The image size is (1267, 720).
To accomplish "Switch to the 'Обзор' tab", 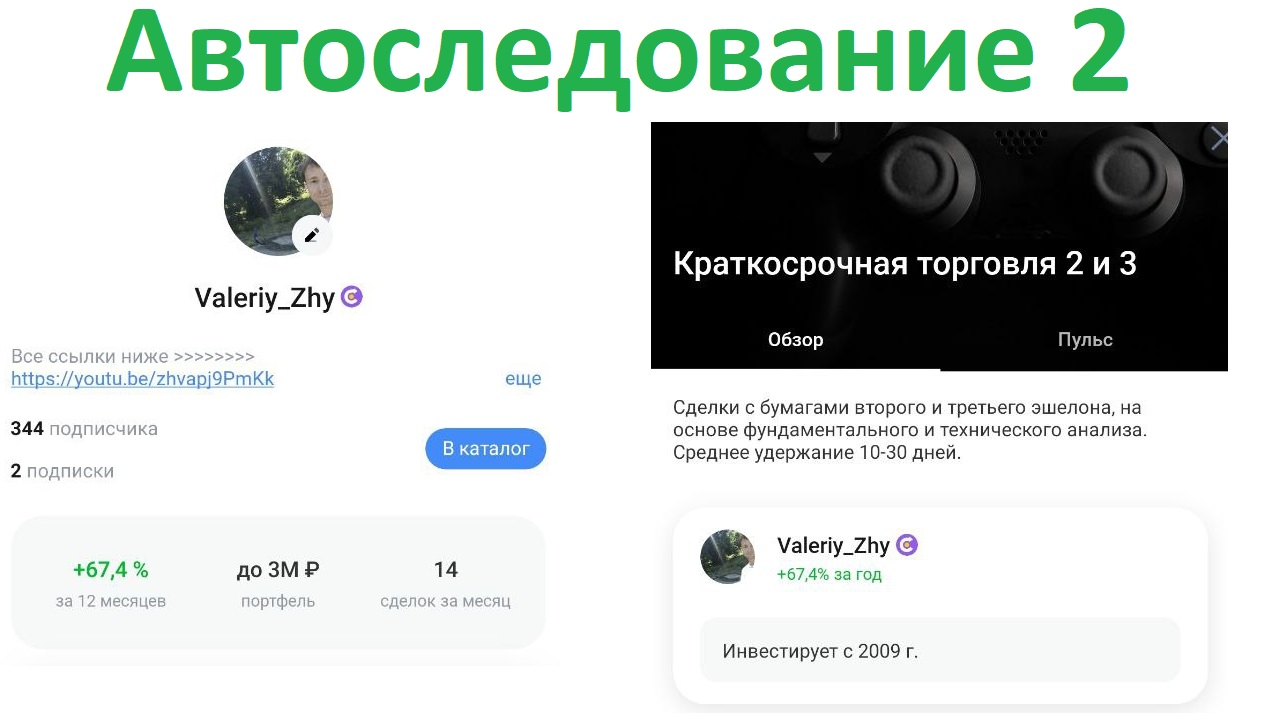I will pos(796,340).
